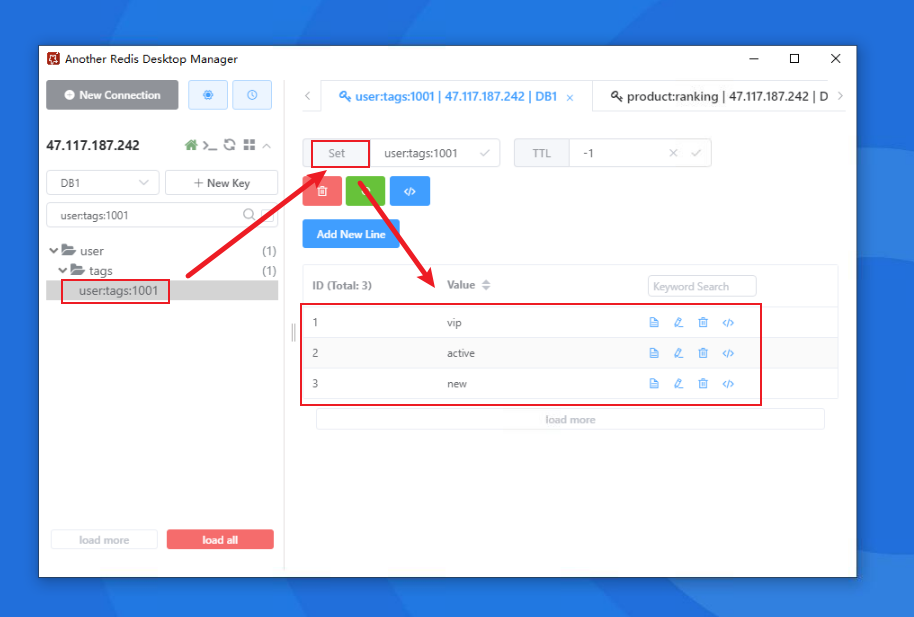914x617 pixels.
Task: Create a New Key
Action: coord(222,183)
